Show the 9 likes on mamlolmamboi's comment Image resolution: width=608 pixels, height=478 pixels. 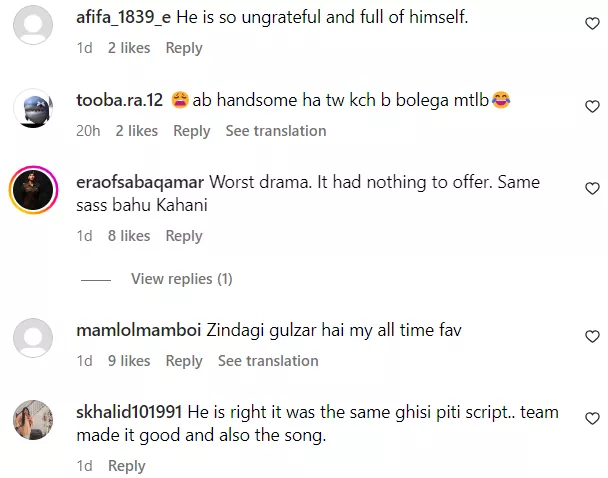point(129,361)
